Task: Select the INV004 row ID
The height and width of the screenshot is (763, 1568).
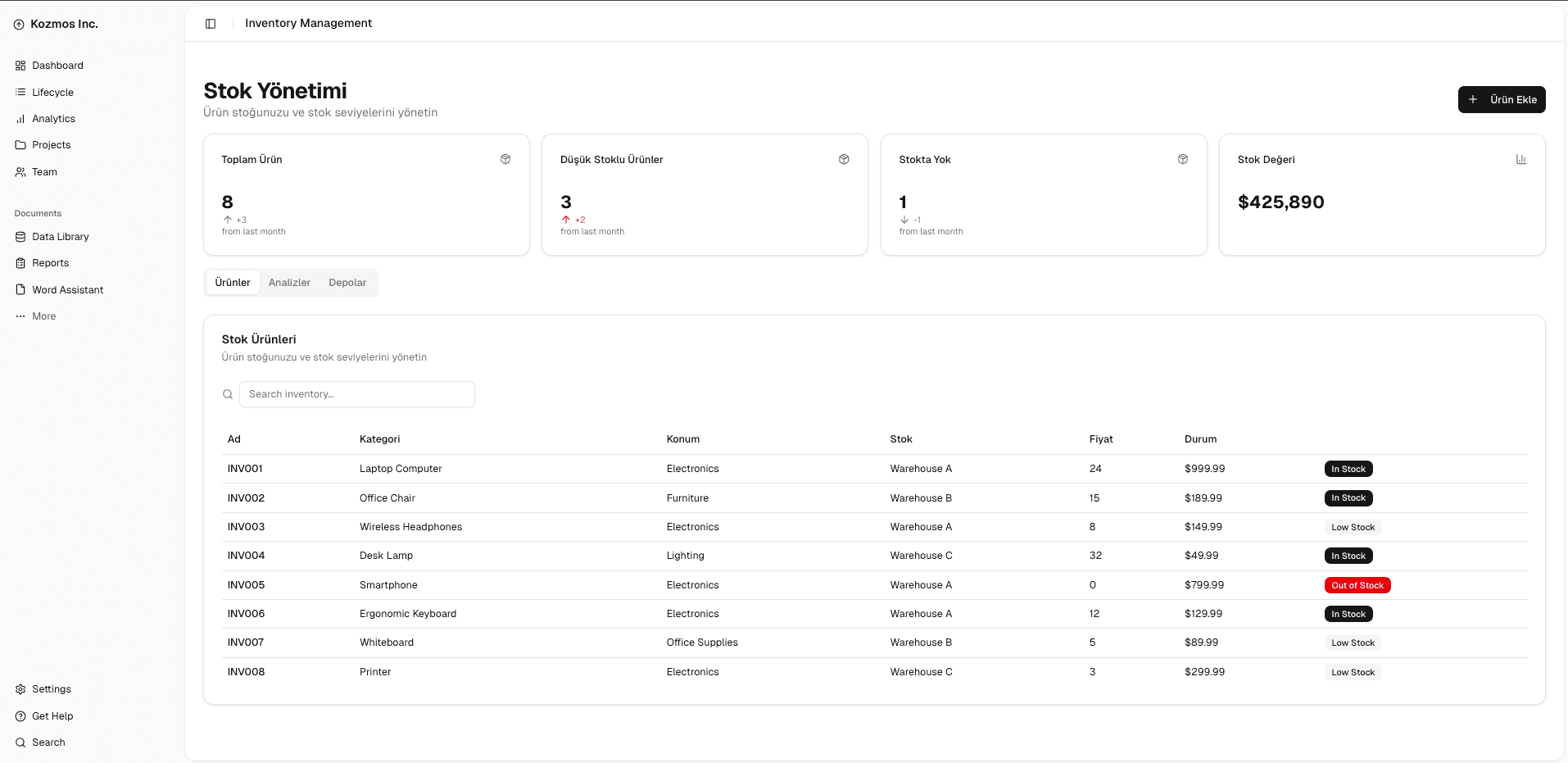Action: tap(246, 556)
